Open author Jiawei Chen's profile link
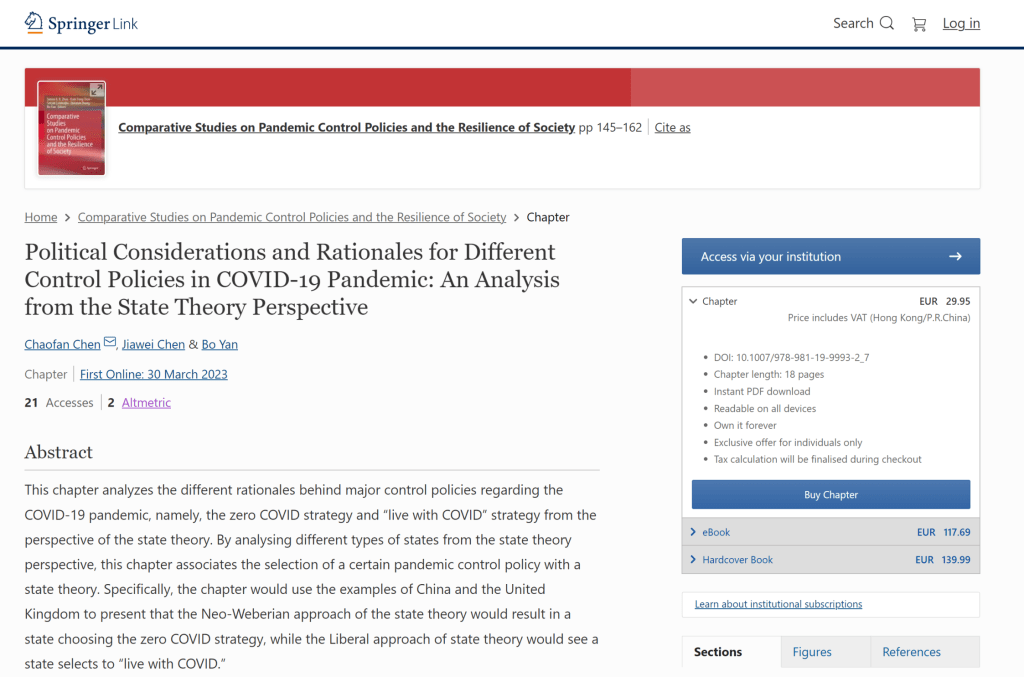The height and width of the screenshot is (677, 1024). [153, 344]
